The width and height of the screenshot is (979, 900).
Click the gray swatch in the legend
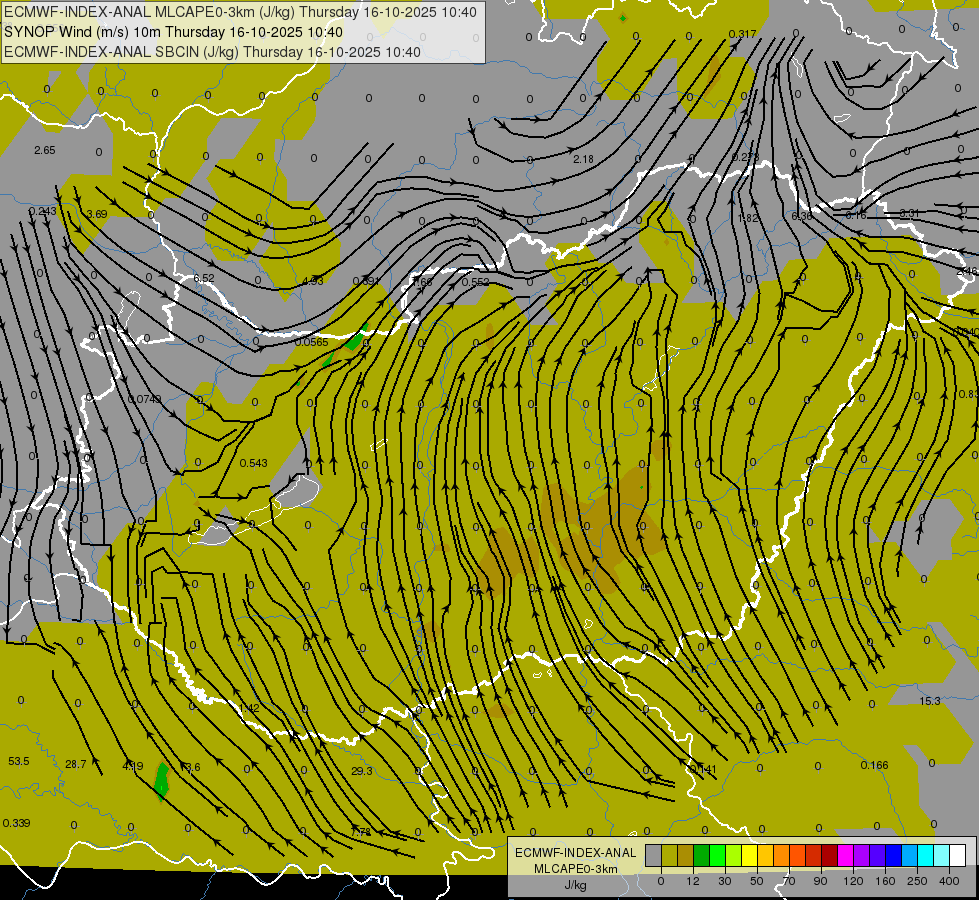(653, 855)
